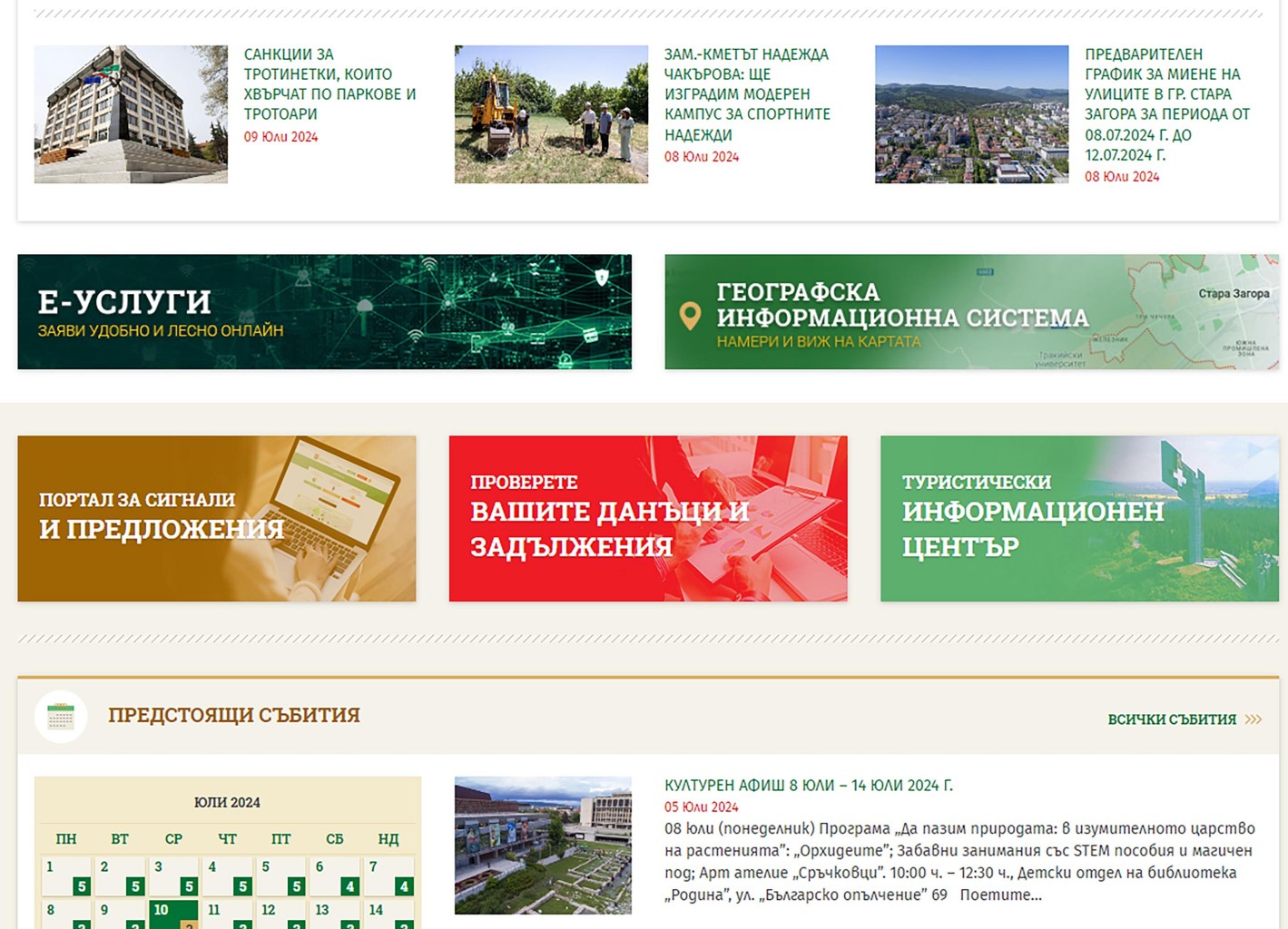Viewport: 1288px width, 929px height.
Task: Open Проверете вашите данъци и задължения banner
Action: tap(648, 518)
